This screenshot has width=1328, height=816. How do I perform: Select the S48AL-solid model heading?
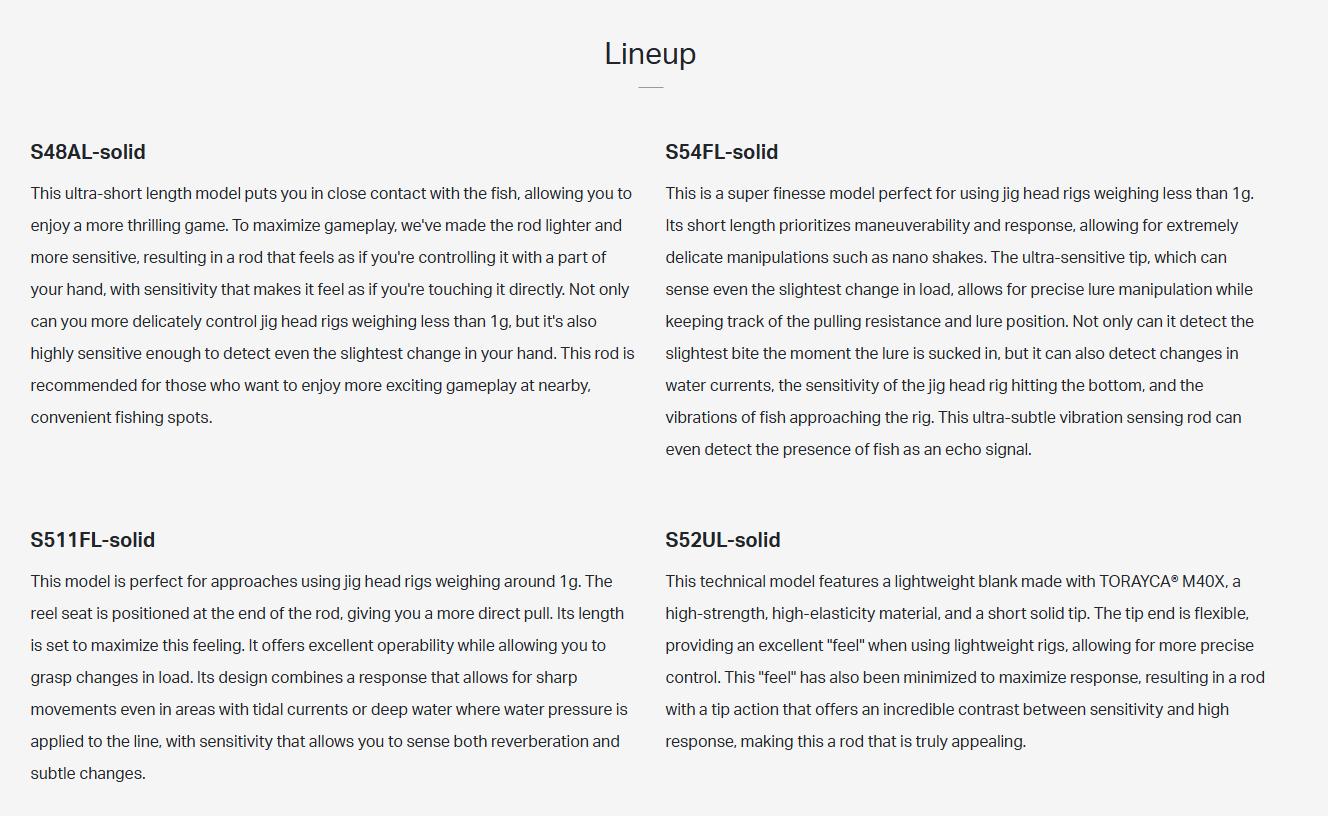(88, 152)
